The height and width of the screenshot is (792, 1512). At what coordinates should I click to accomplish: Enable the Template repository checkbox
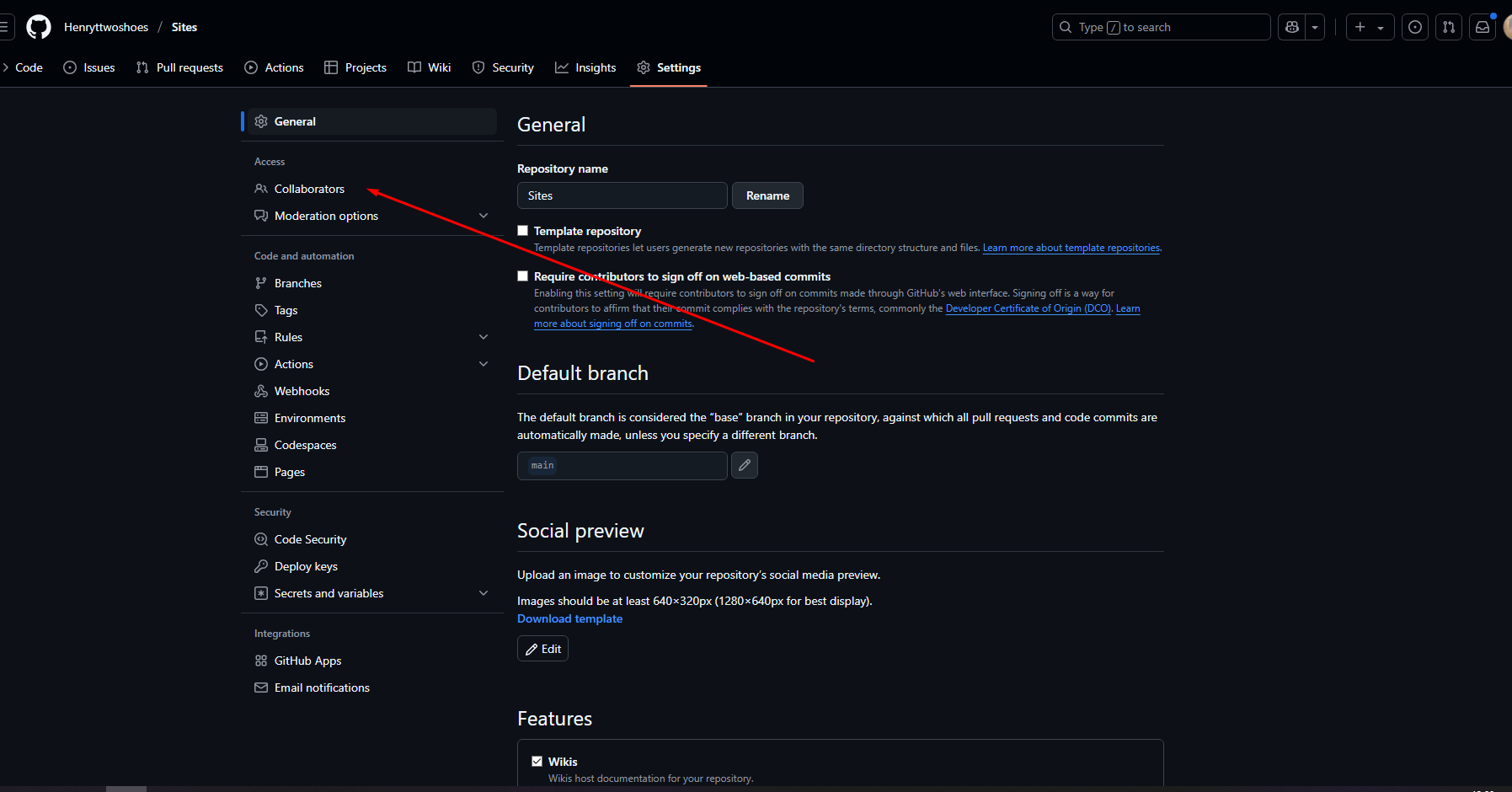523,231
